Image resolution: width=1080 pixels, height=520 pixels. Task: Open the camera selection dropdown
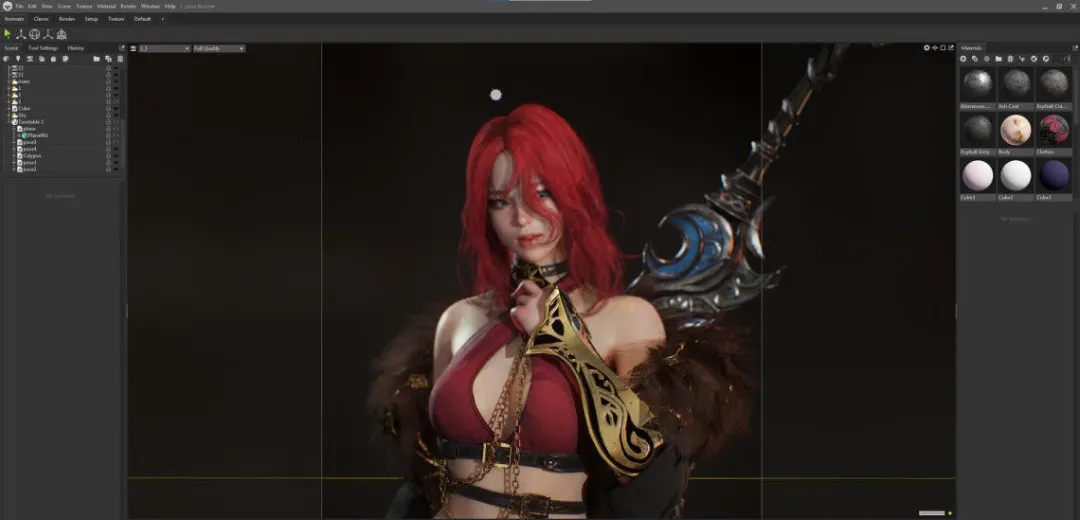click(x=165, y=48)
